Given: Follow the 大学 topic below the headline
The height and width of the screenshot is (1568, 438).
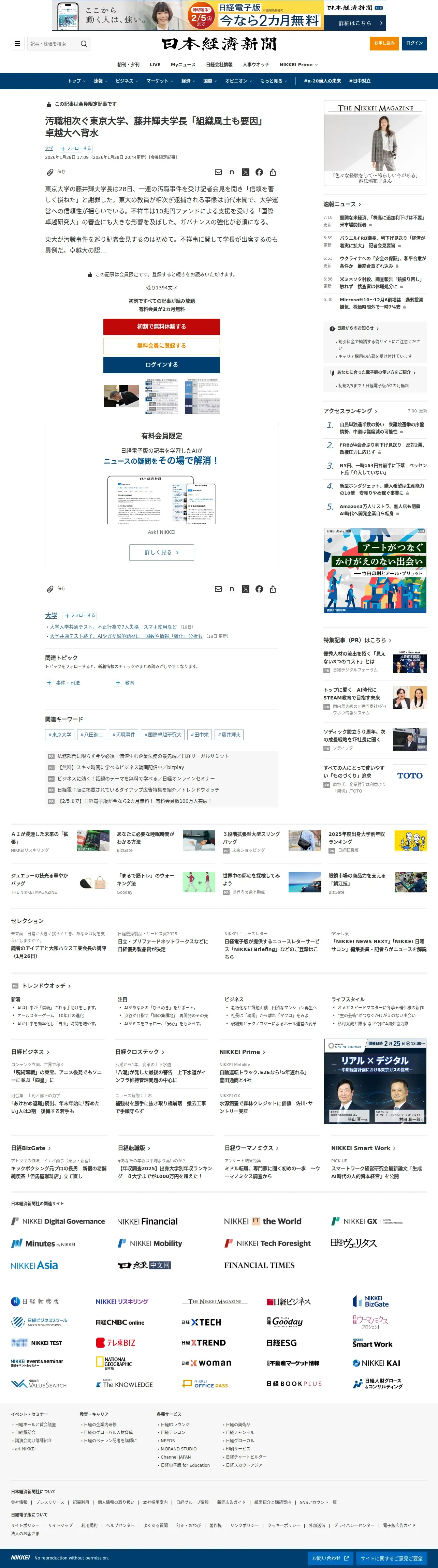Looking at the screenshot, I should point(76,149).
